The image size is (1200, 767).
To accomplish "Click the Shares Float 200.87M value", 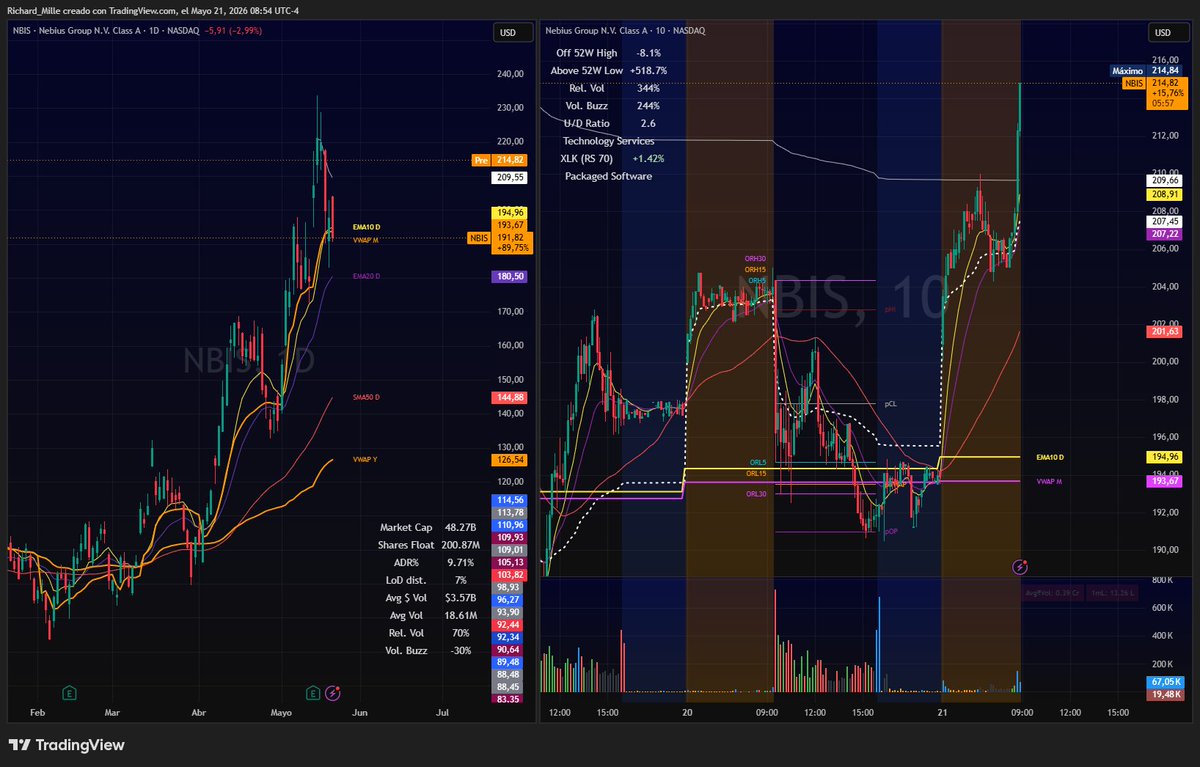I will [462, 545].
